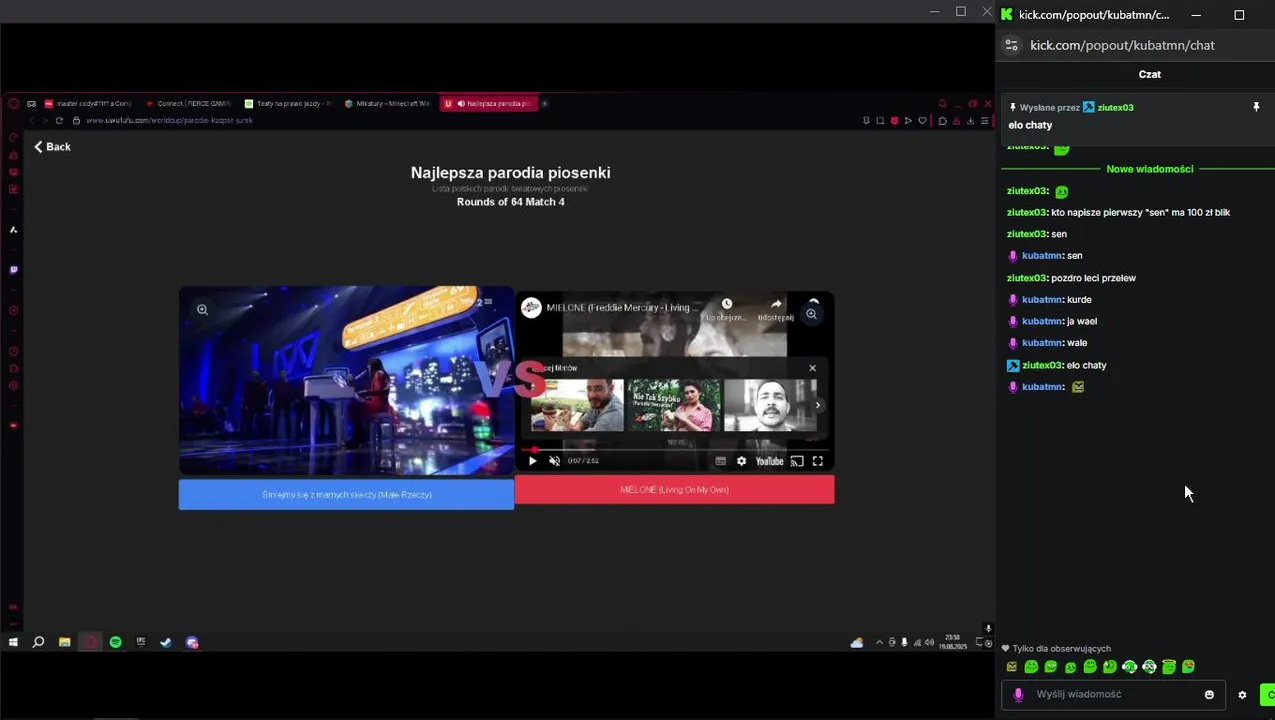
Task: Click the YouTube share 'Udostępnij' icon
Action: (x=776, y=309)
